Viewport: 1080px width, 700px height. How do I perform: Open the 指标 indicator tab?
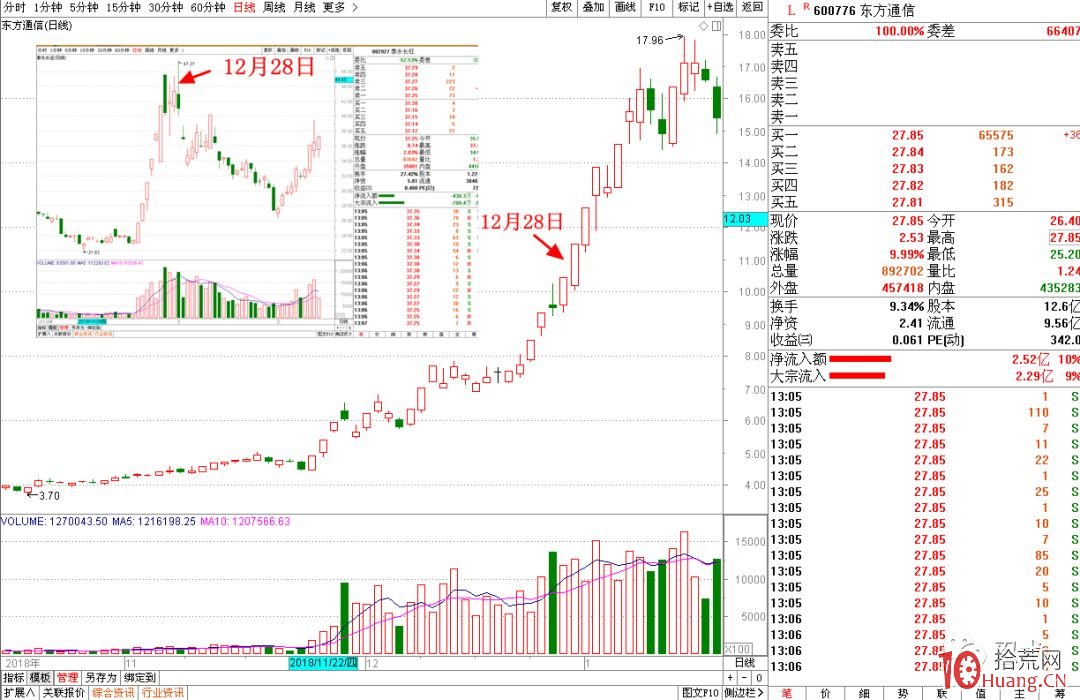coord(14,678)
